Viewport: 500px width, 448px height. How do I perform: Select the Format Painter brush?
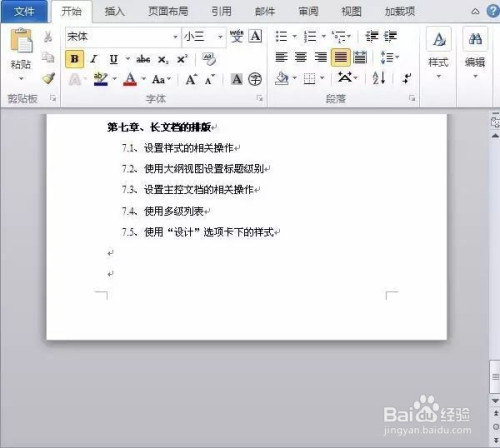point(49,79)
